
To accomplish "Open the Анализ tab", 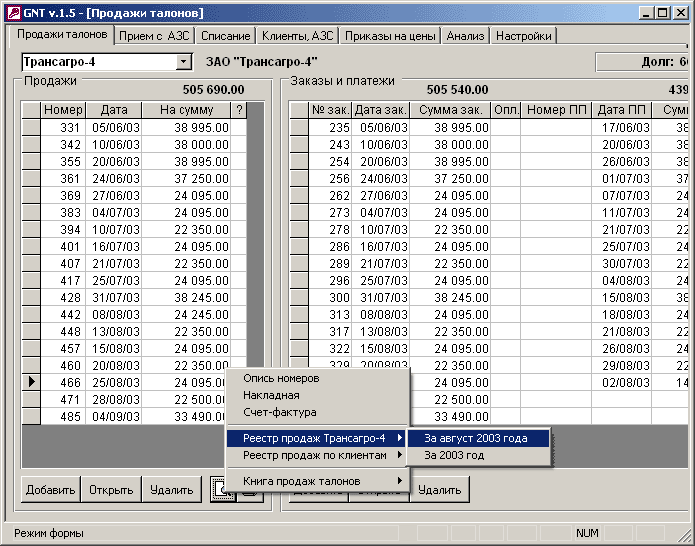I will [465, 36].
